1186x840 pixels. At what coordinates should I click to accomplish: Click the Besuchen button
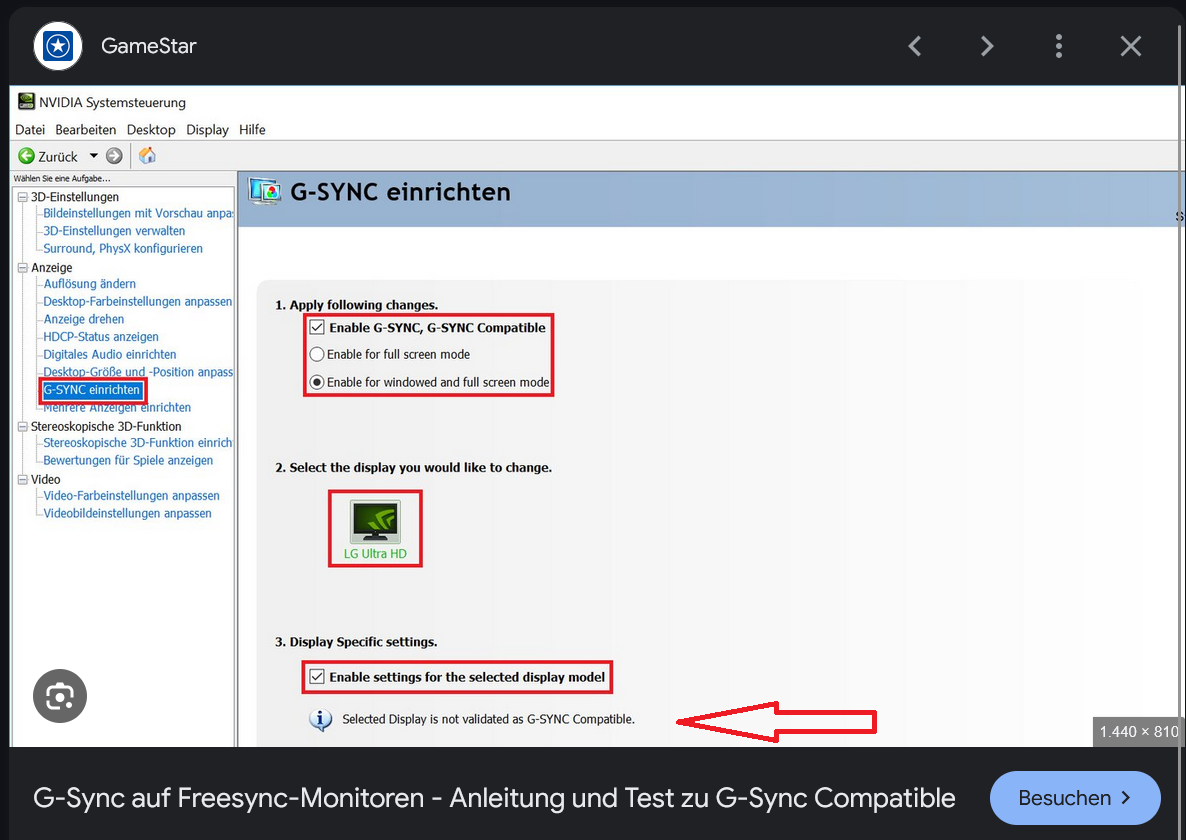(1075, 798)
